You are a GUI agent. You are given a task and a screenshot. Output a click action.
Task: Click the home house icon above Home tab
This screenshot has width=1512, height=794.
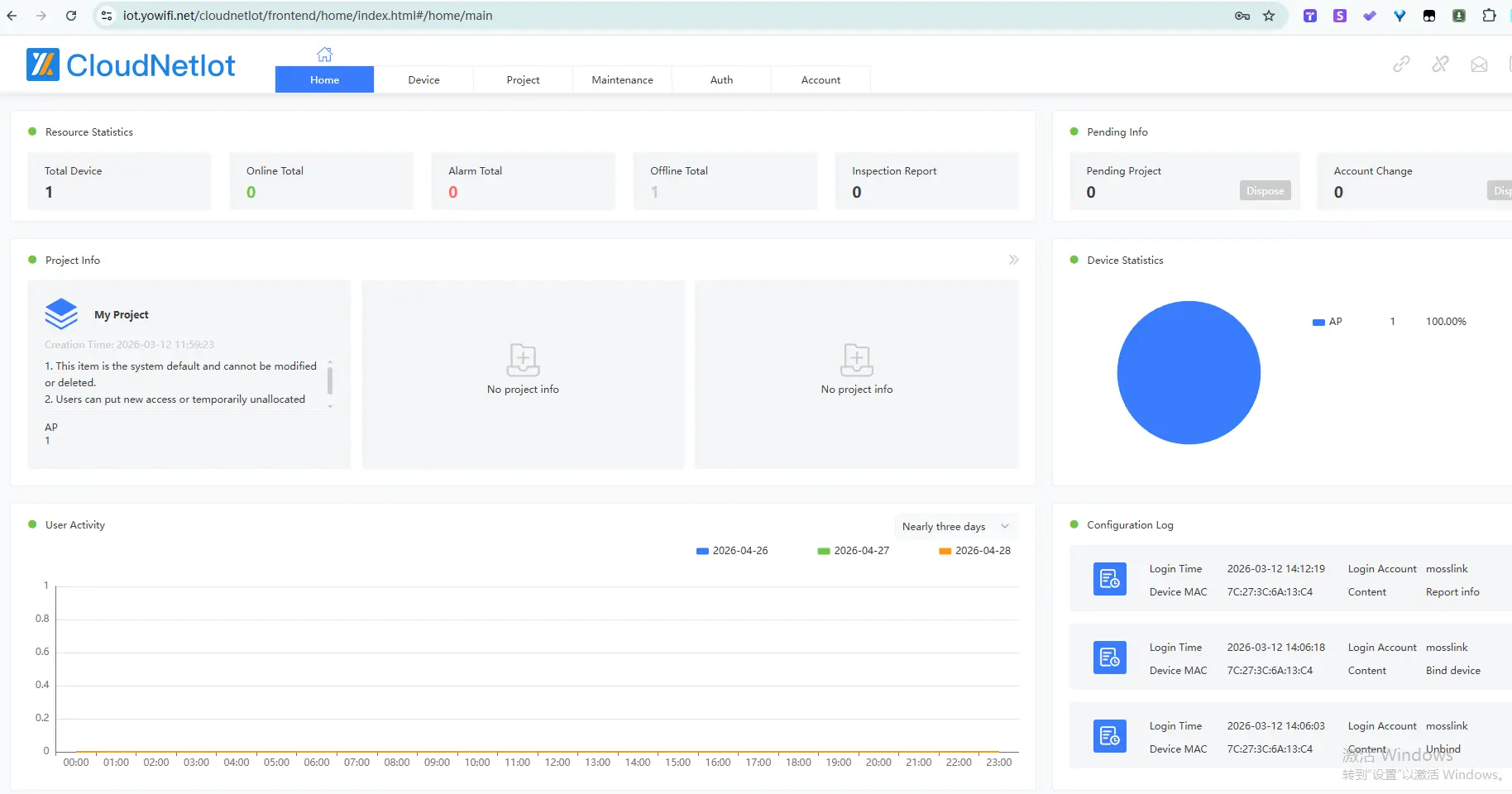(x=324, y=55)
